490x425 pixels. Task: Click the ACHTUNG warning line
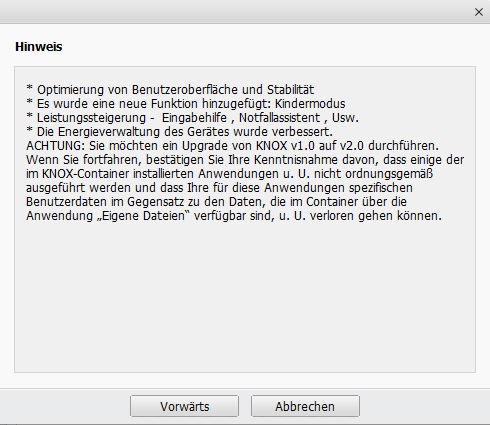click(x=232, y=146)
